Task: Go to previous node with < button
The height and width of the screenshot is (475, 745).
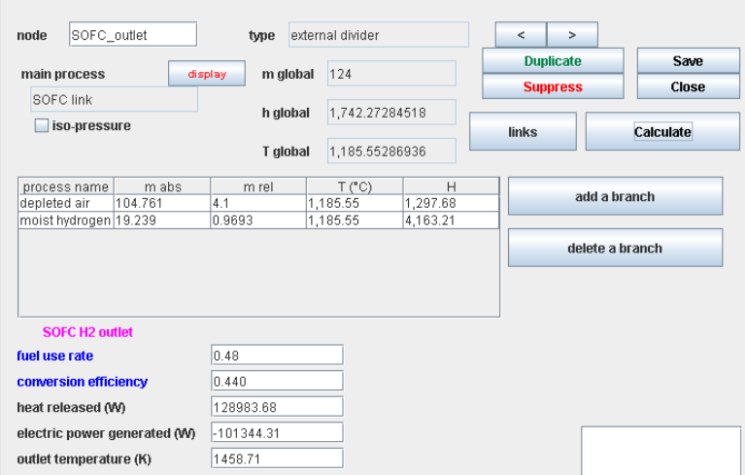Action: click(x=520, y=35)
